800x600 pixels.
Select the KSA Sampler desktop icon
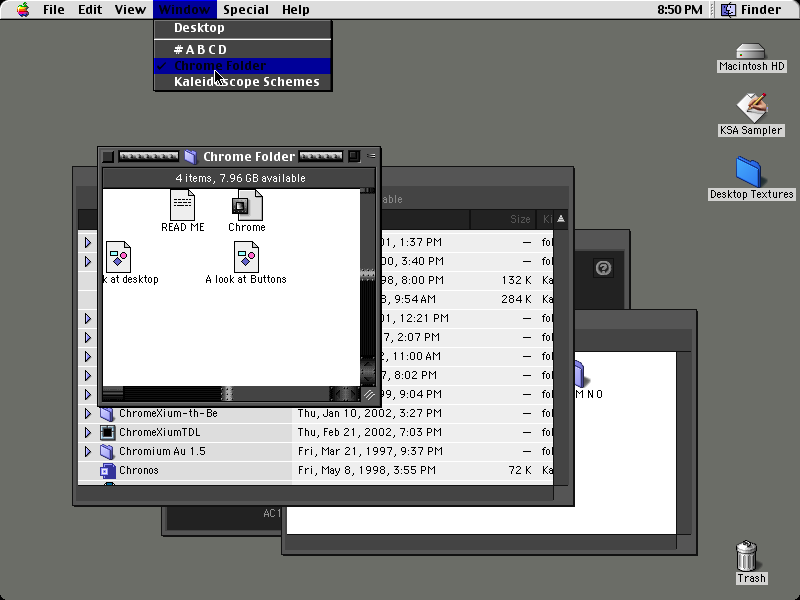pyautogui.click(x=751, y=107)
